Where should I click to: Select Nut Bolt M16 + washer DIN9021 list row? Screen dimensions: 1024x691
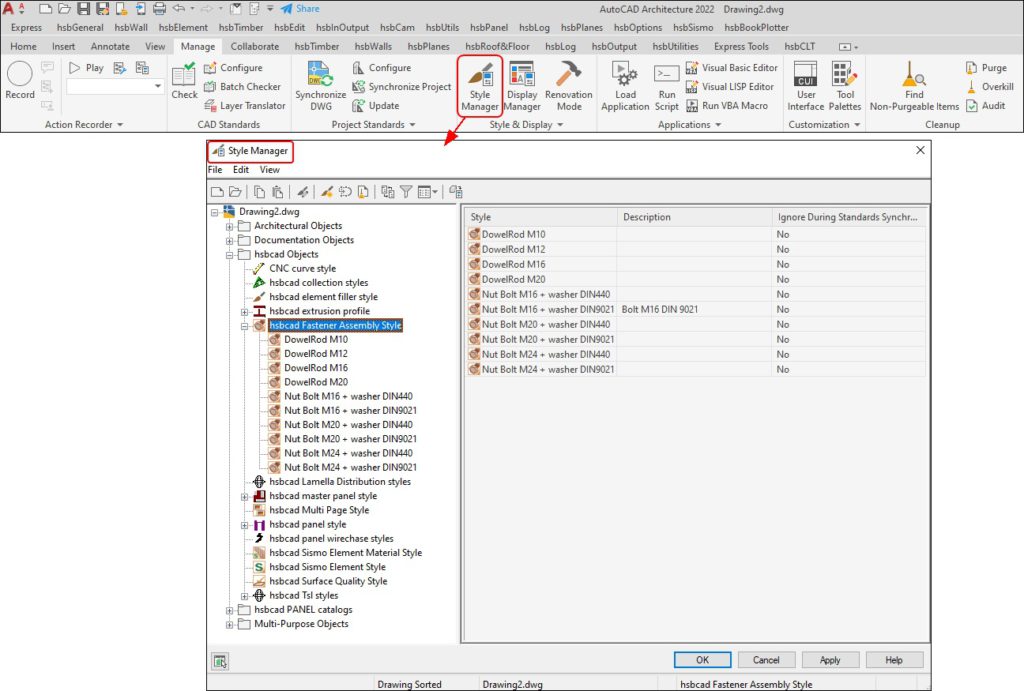(x=696, y=310)
